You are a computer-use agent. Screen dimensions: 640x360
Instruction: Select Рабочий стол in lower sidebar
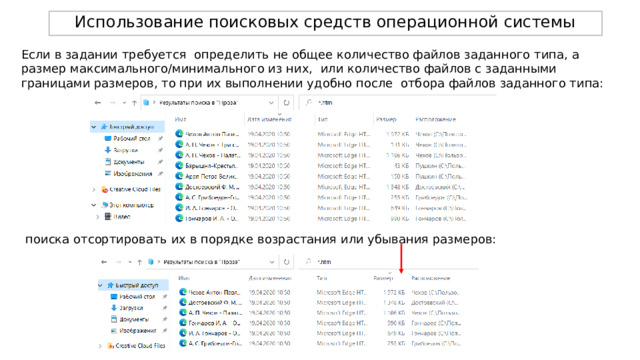[x=138, y=297]
